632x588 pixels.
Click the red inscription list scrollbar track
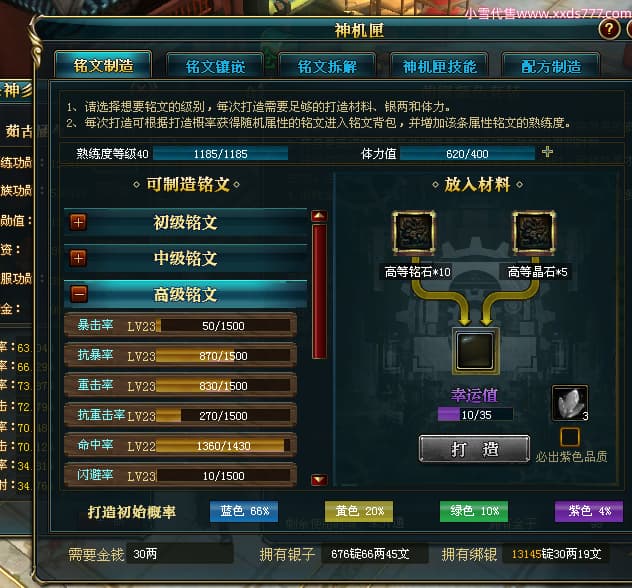[319, 291]
